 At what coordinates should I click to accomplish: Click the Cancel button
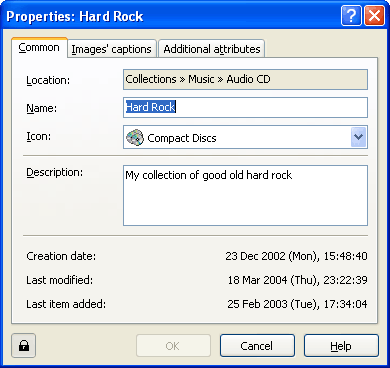[x=257, y=346]
